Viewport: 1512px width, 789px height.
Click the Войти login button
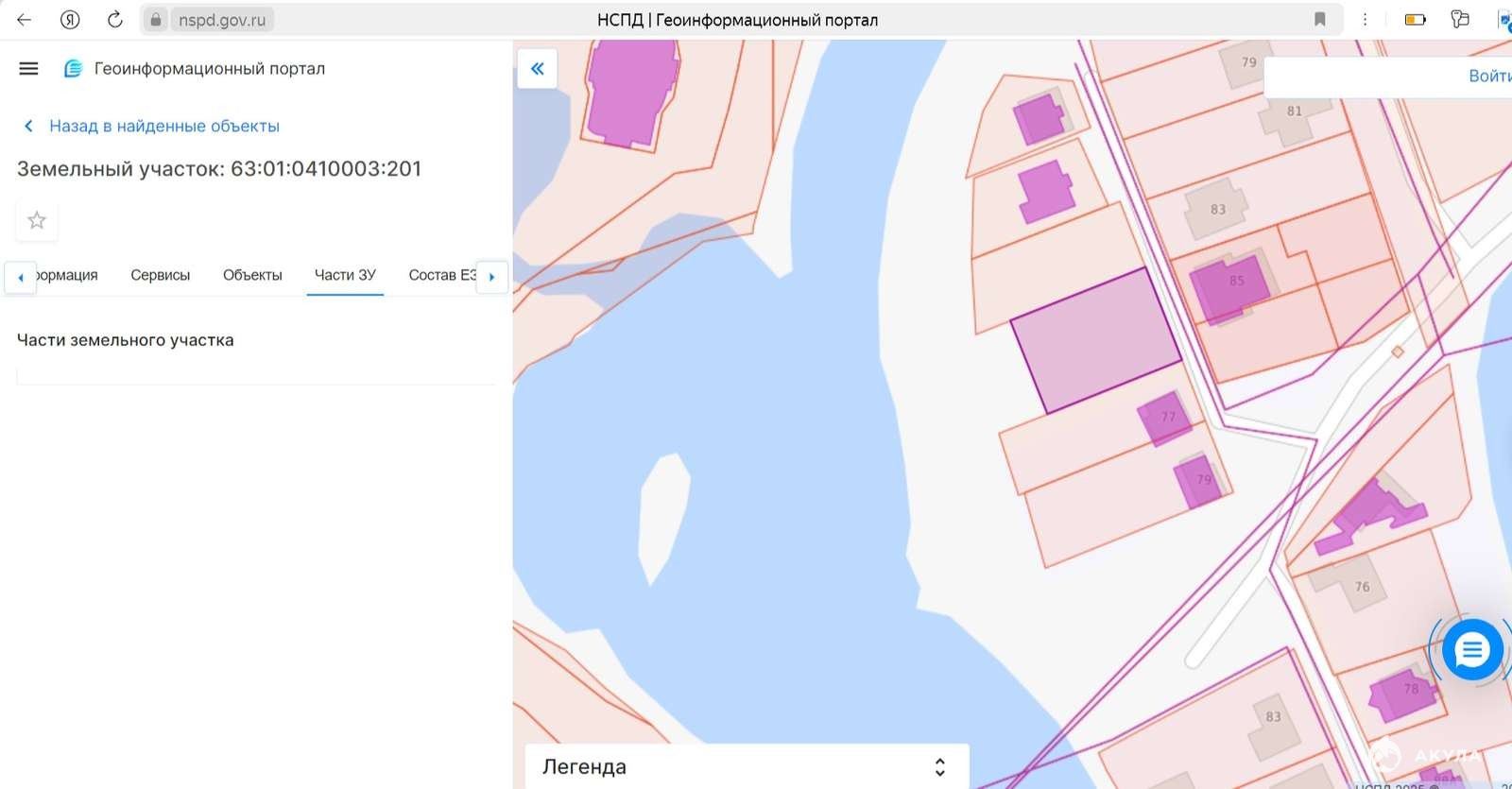tap(1487, 76)
